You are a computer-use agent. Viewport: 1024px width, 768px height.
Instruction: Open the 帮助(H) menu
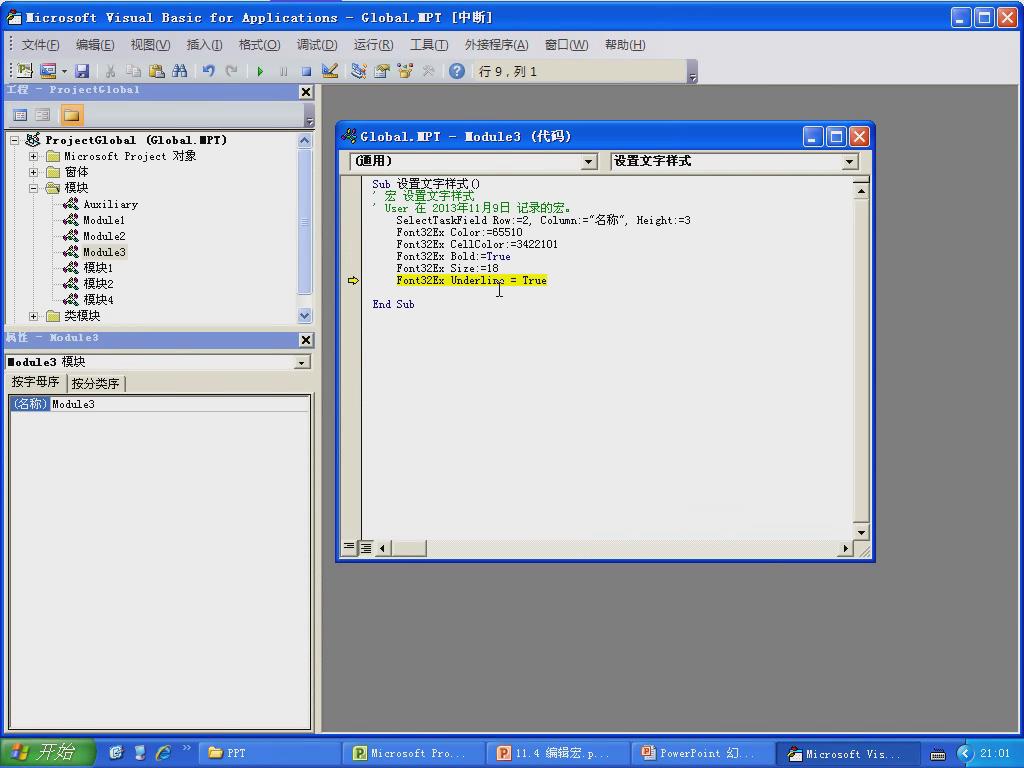625,44
